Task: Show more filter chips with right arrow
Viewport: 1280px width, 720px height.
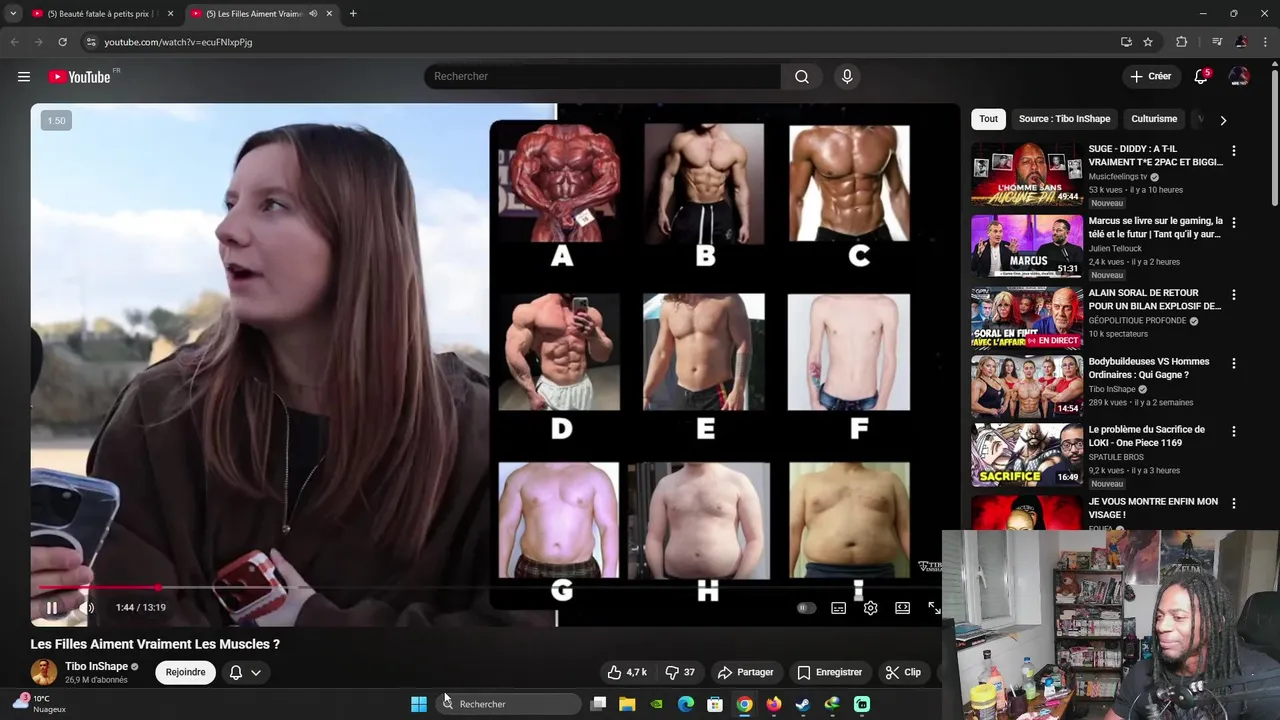Action: click(x=1222, y=120)
